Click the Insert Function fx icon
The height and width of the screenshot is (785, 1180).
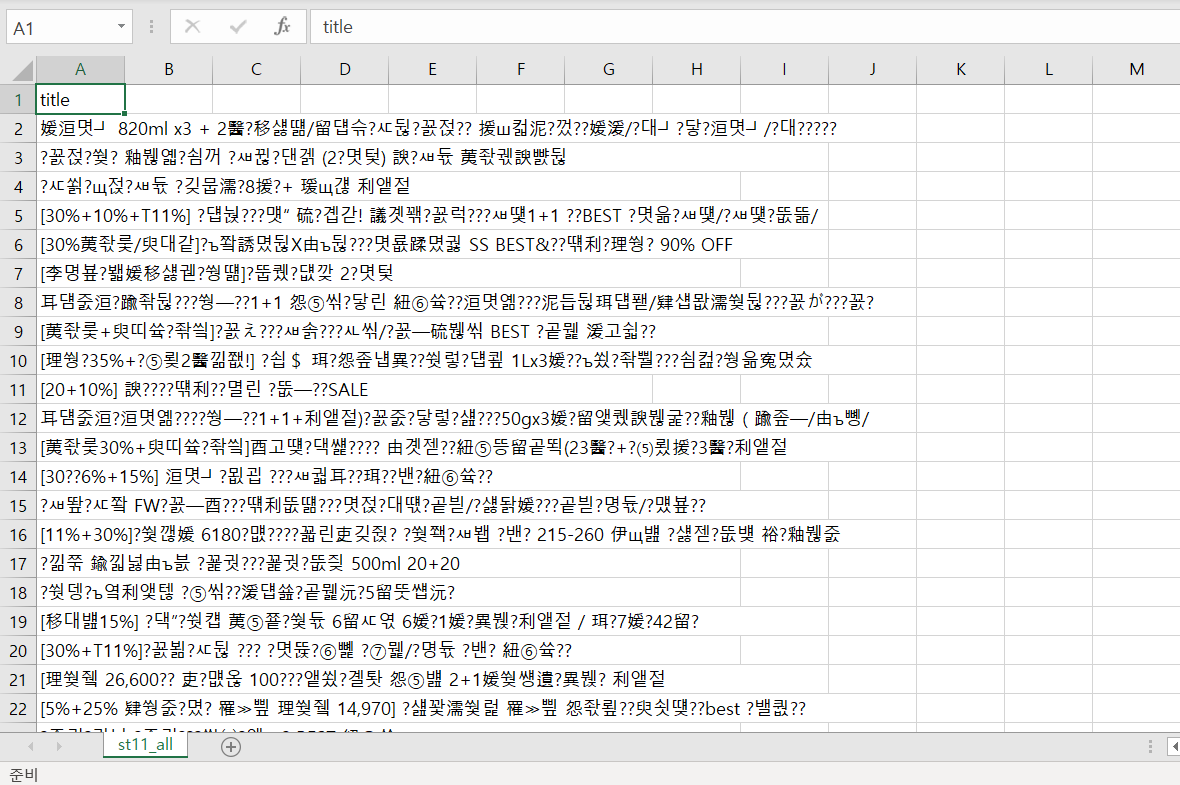282,27
